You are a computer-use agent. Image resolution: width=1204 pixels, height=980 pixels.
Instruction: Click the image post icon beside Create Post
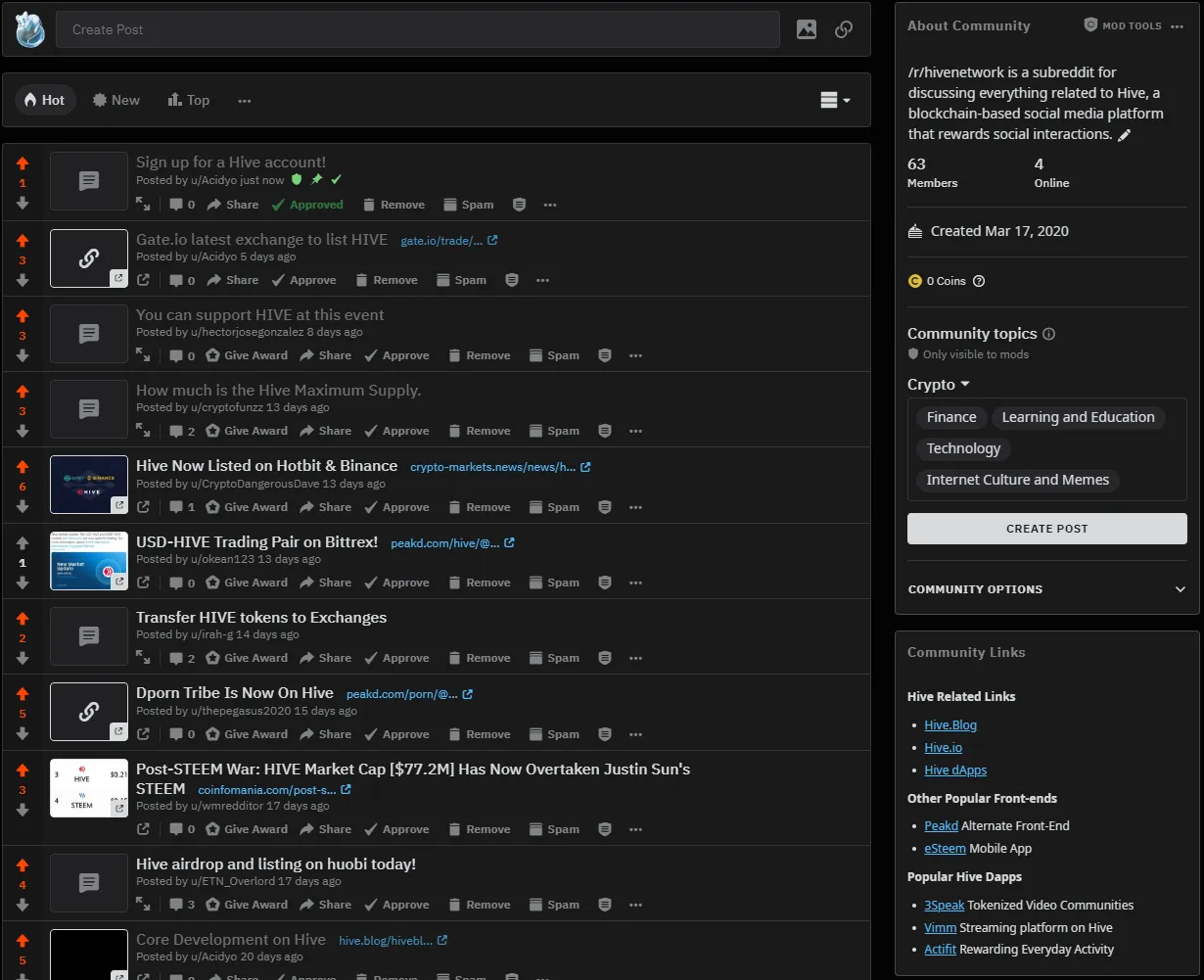coord(807,29)
